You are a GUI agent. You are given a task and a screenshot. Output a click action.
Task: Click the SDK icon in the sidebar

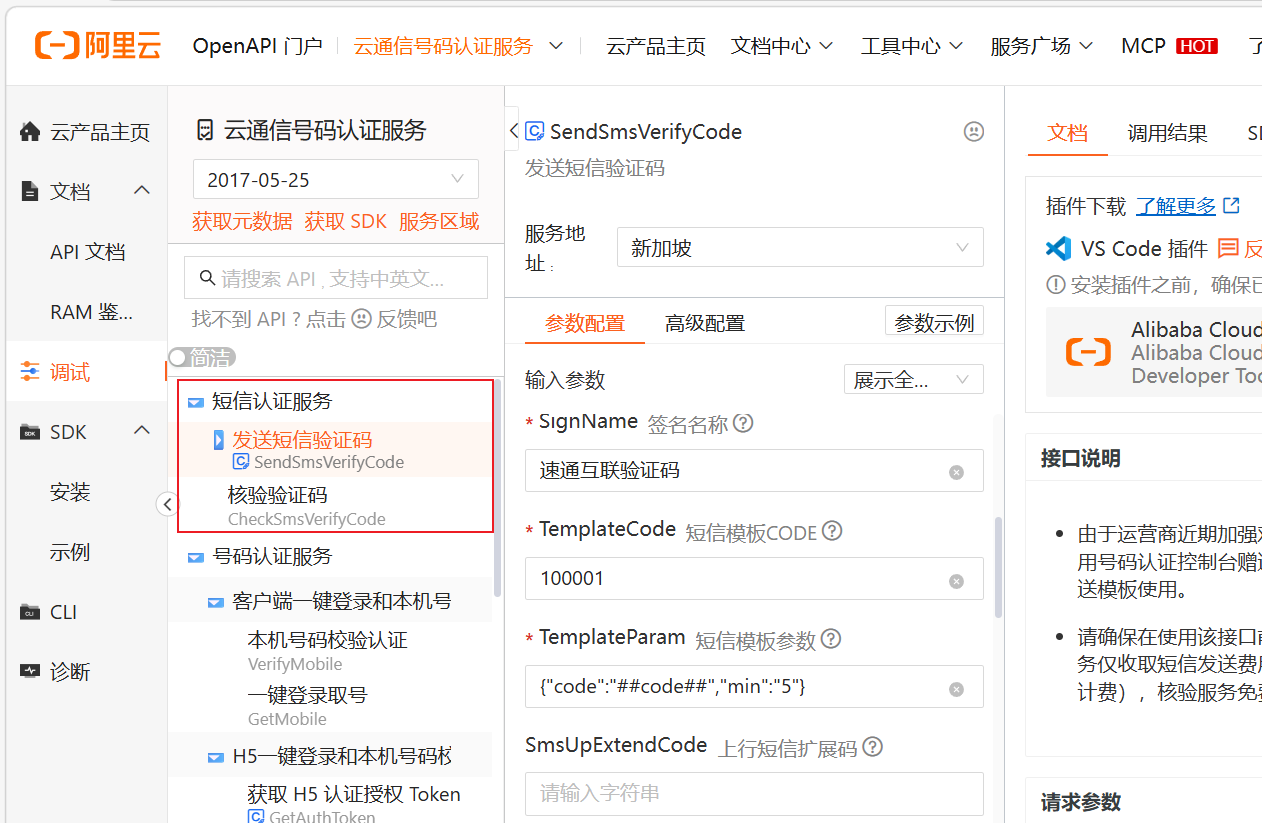click(30, 432)
